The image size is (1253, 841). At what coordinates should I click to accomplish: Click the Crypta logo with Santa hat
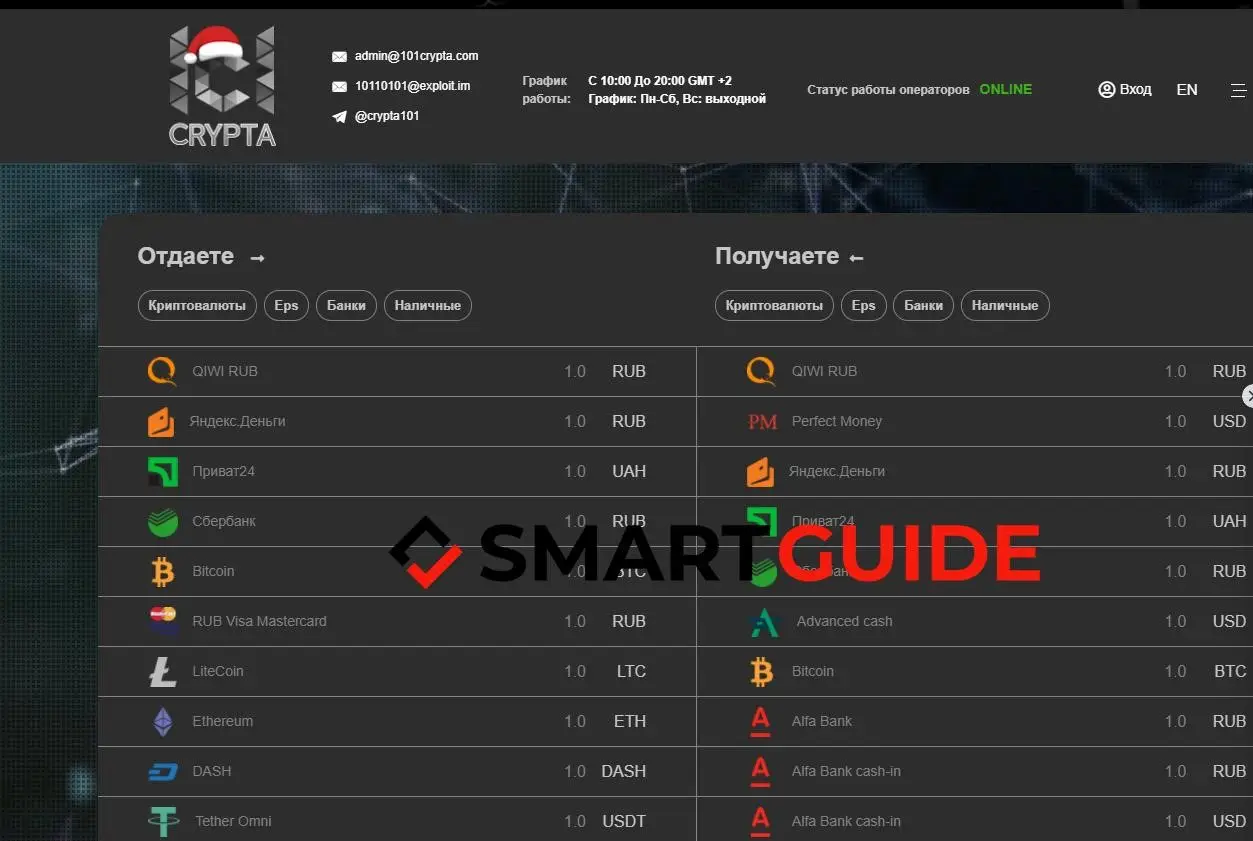click(222, 86)
